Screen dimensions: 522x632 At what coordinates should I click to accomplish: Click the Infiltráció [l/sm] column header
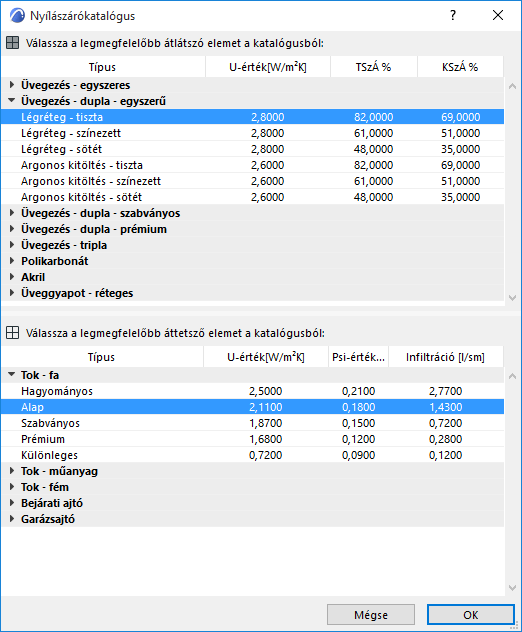click(446, 357)
